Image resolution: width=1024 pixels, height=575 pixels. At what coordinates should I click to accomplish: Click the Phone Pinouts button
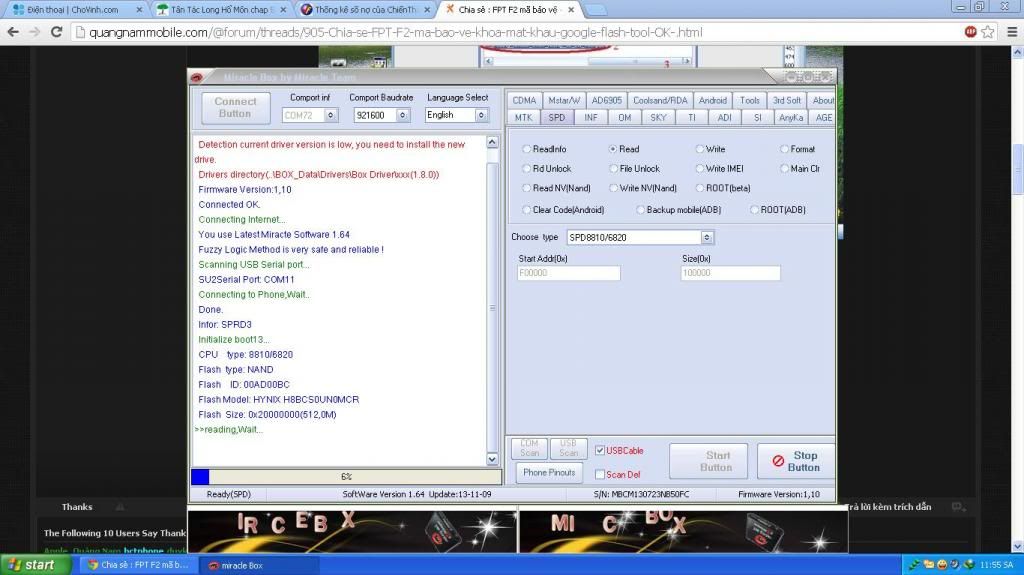point(549,472)
